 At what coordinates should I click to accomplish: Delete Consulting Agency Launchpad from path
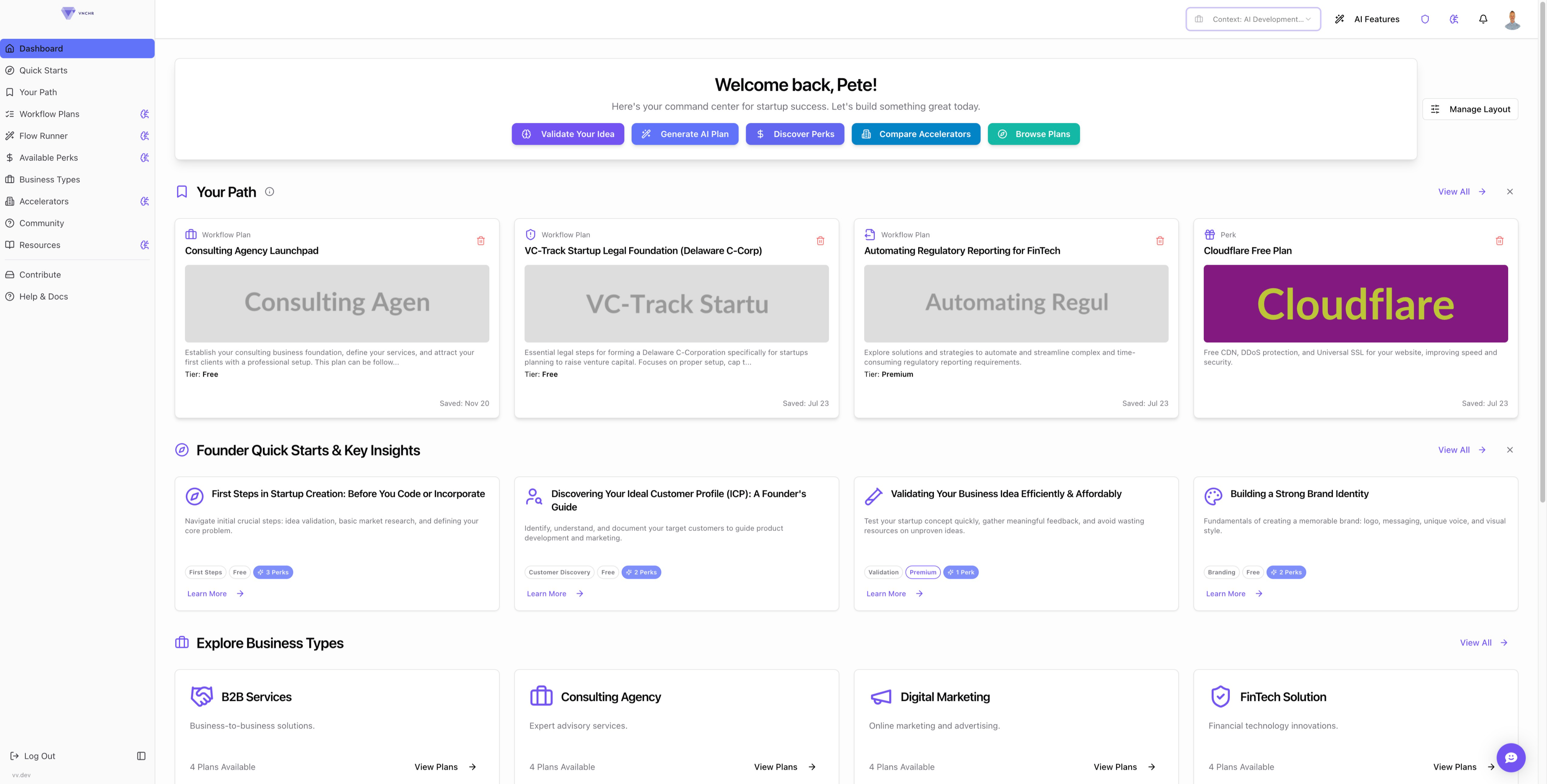point(480,241)
